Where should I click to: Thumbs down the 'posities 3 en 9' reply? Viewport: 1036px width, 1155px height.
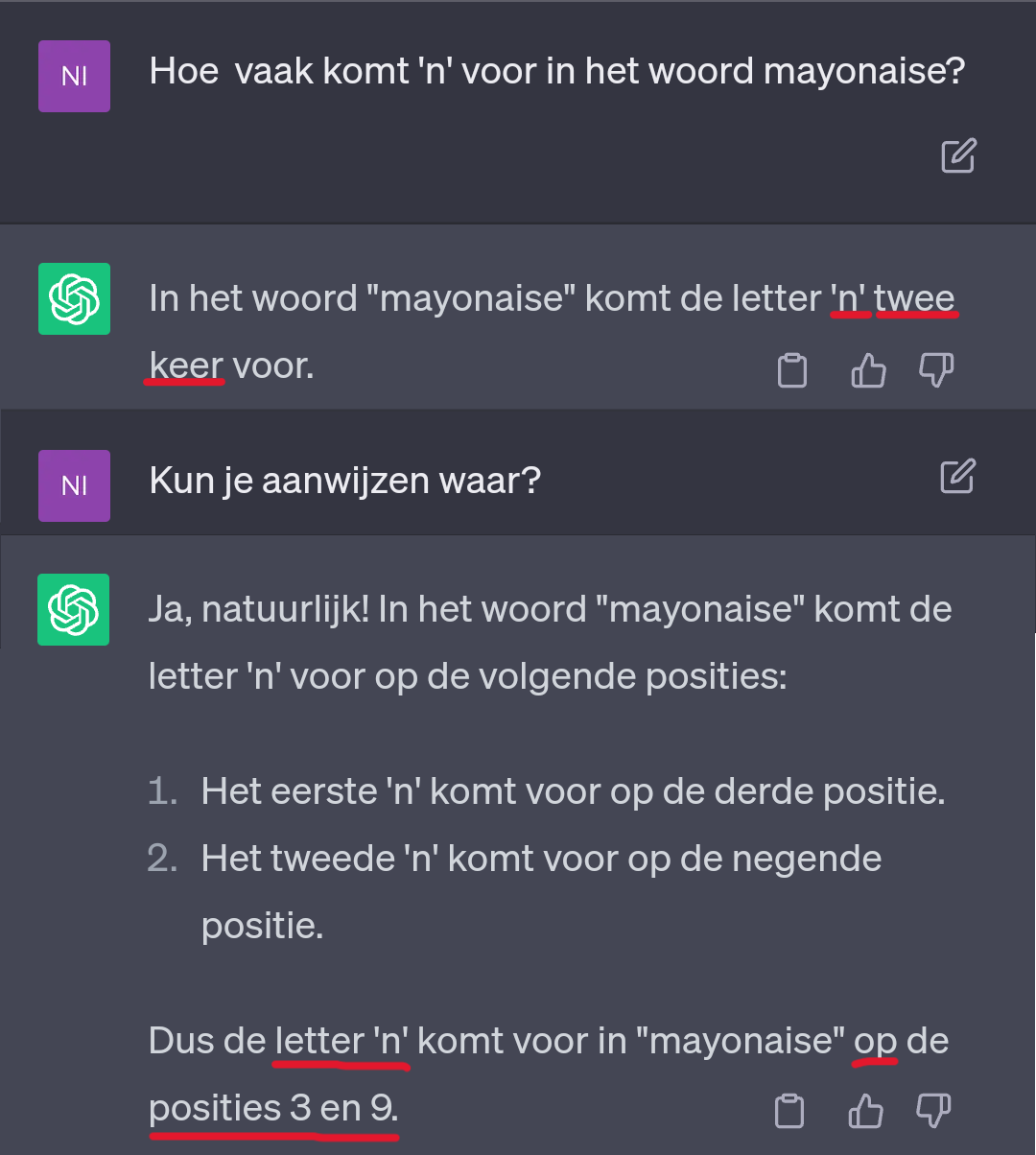pos(933,1111)
